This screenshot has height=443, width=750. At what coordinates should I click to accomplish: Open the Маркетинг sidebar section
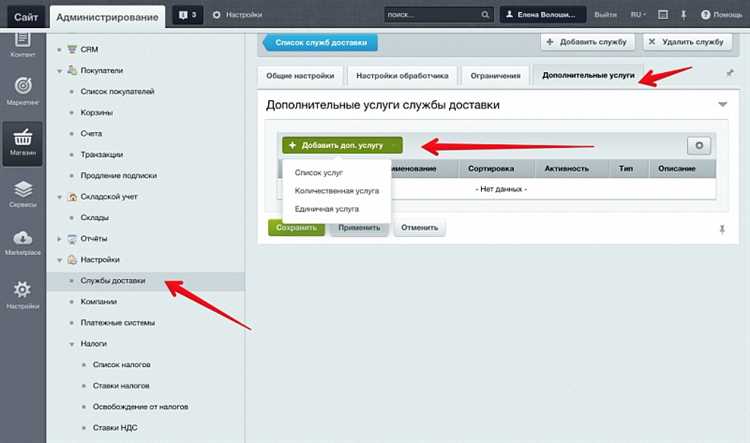click(x=22, y=91)
